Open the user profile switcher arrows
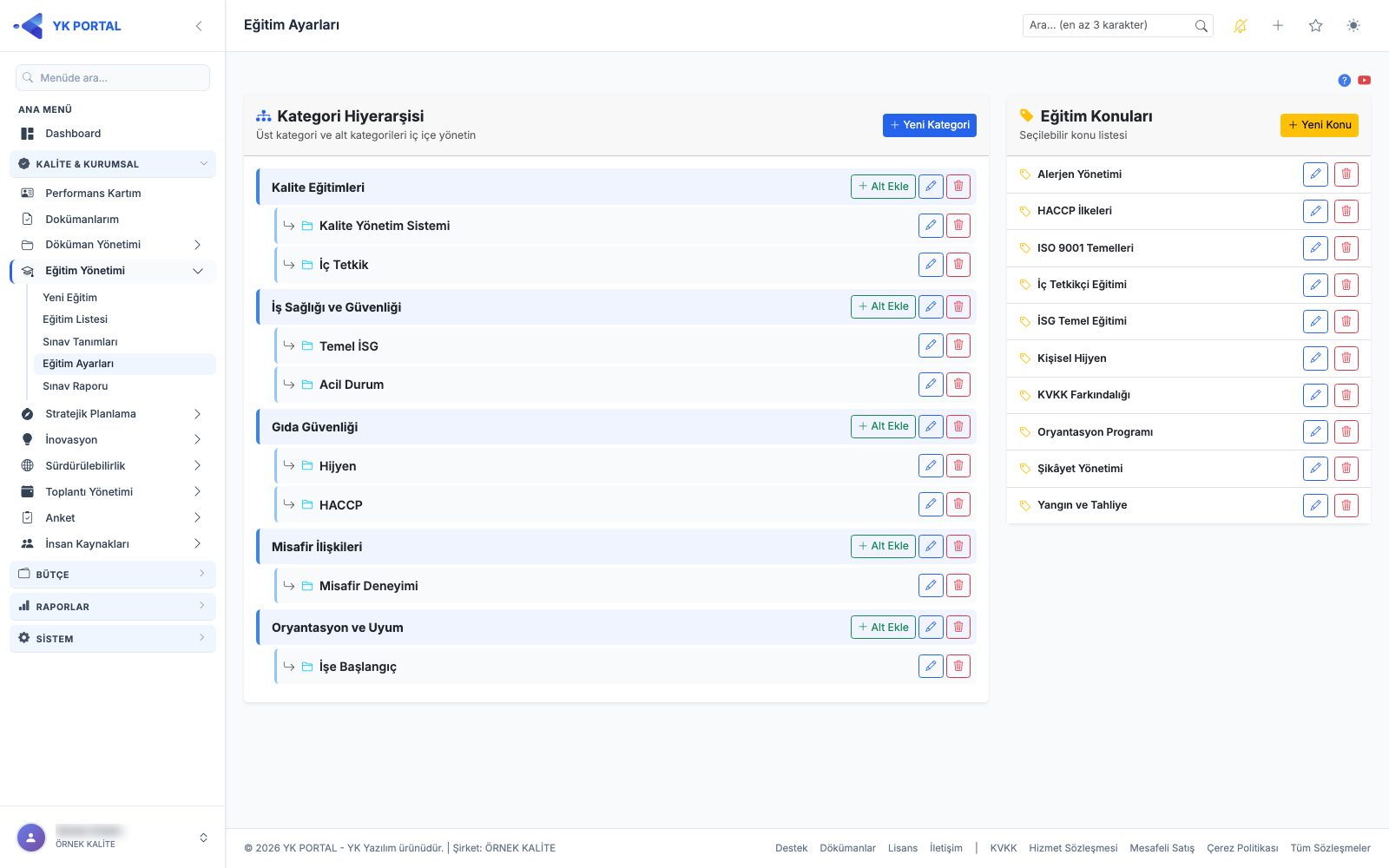The width and height of the screenshot is (1389, 868). pyautogui.click(x=203, y=838)
